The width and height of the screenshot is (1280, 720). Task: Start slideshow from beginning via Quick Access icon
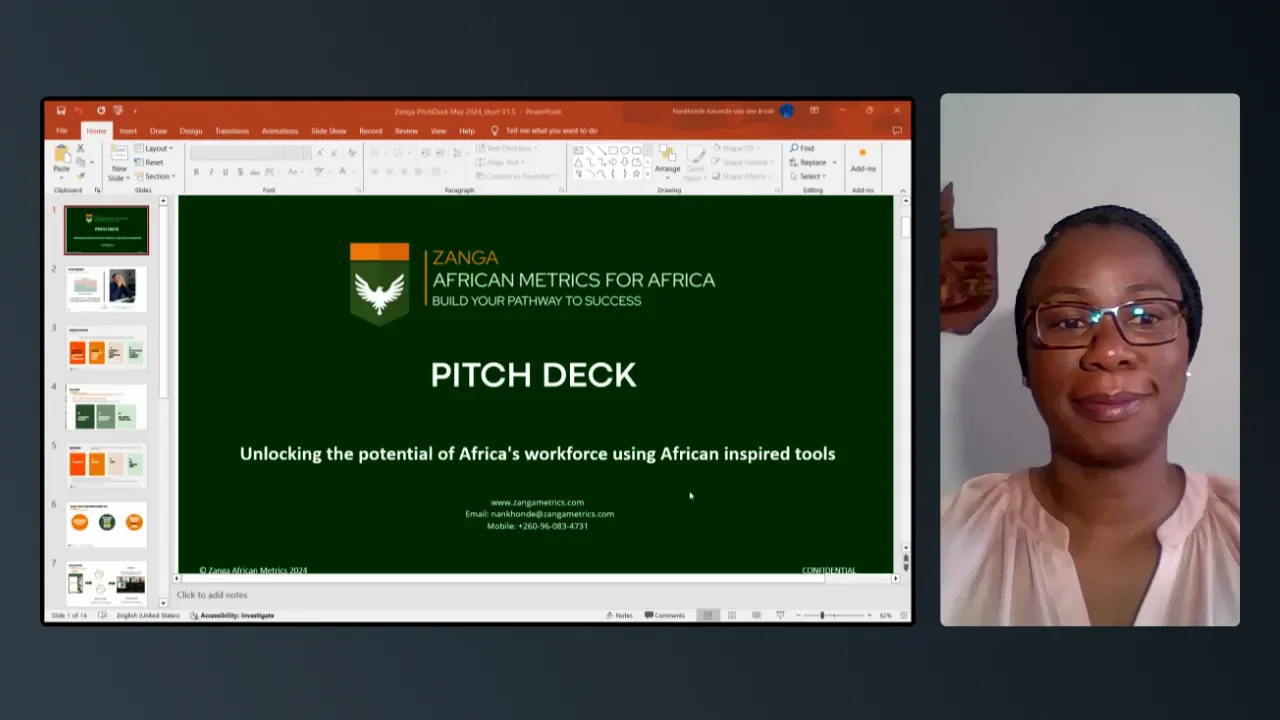[x=118, y=110]
